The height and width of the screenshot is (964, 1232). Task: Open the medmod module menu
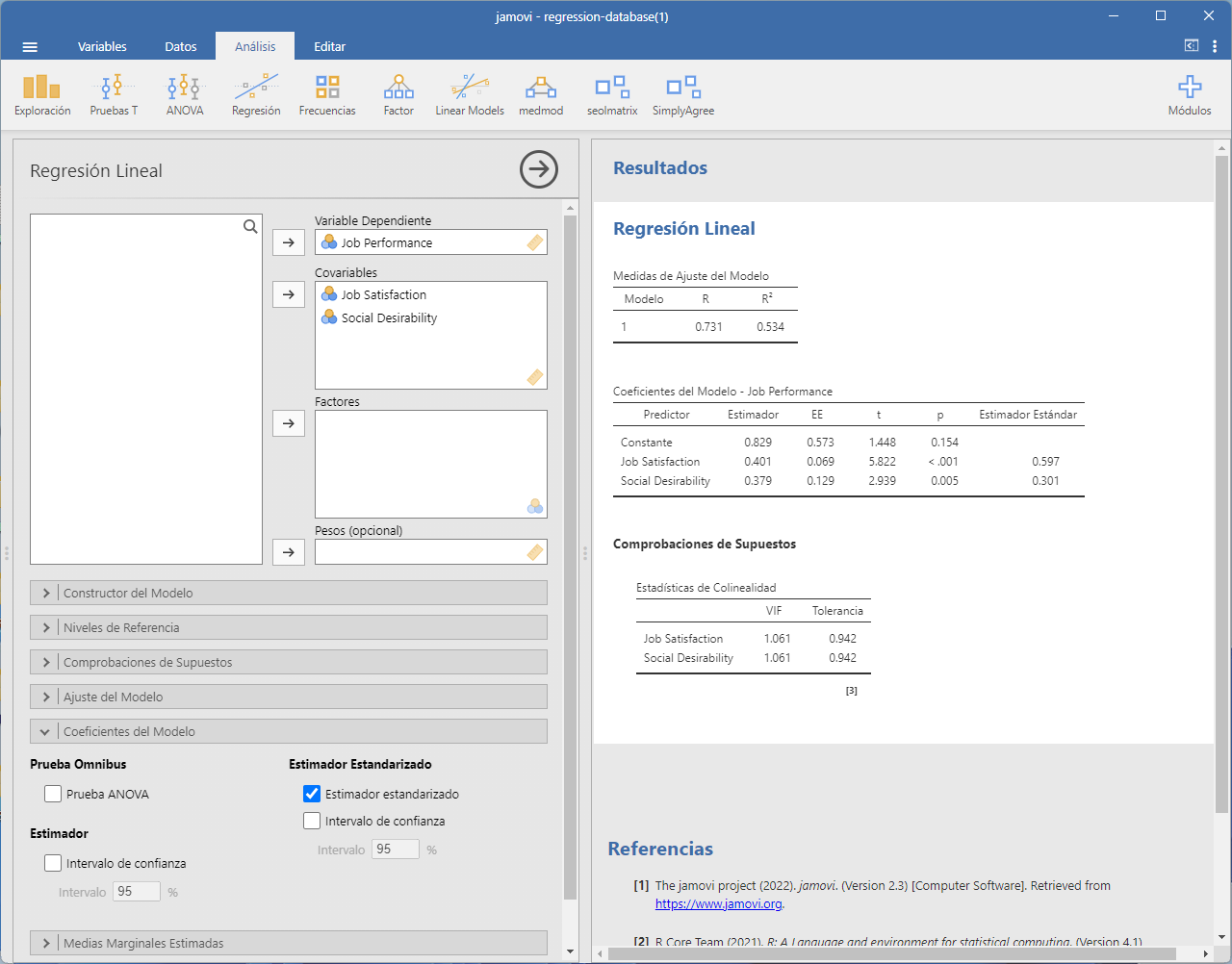click(x=541, y=95)
